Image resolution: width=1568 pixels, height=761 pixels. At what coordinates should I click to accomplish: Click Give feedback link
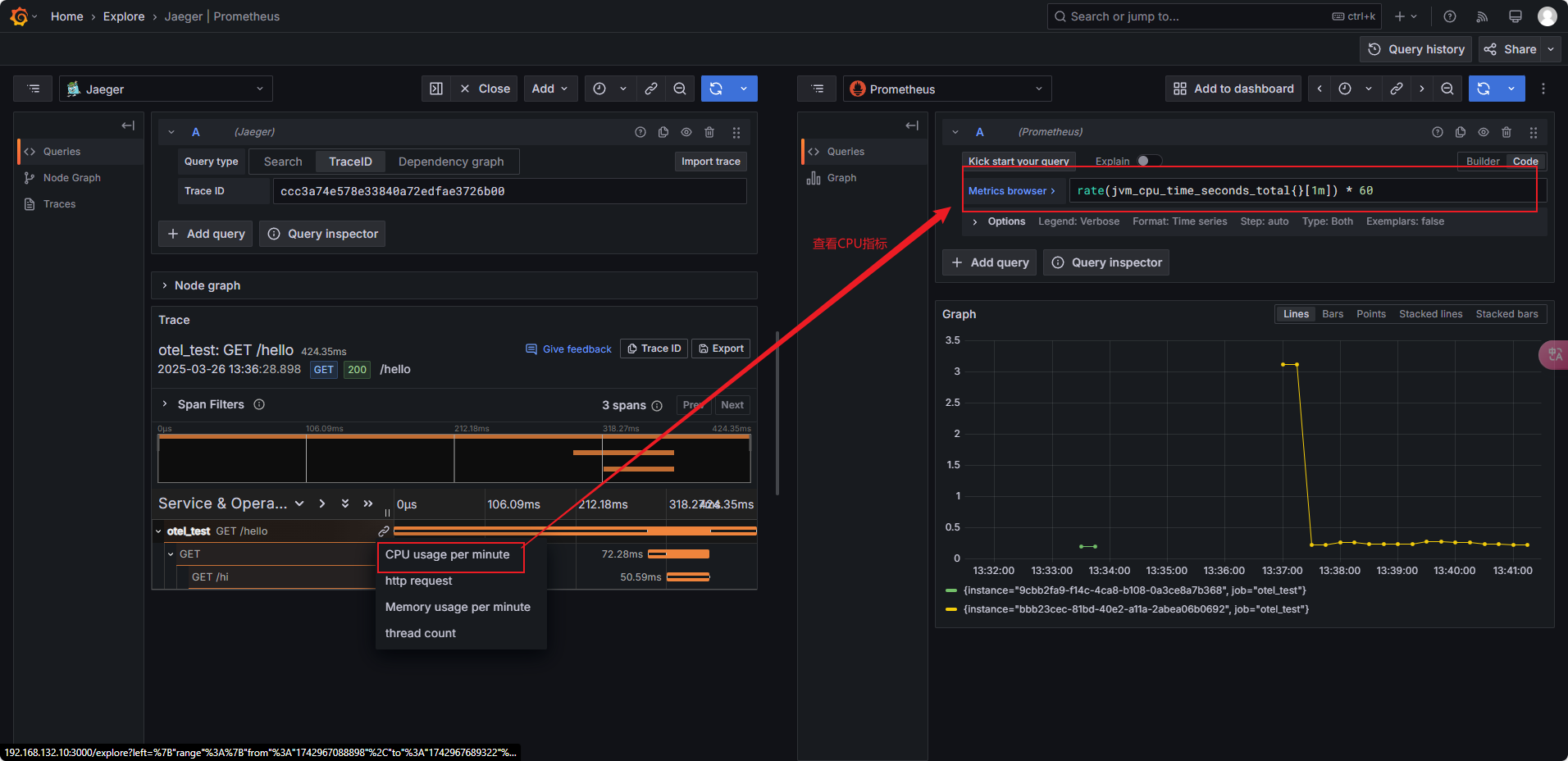[x=568, y=349]
